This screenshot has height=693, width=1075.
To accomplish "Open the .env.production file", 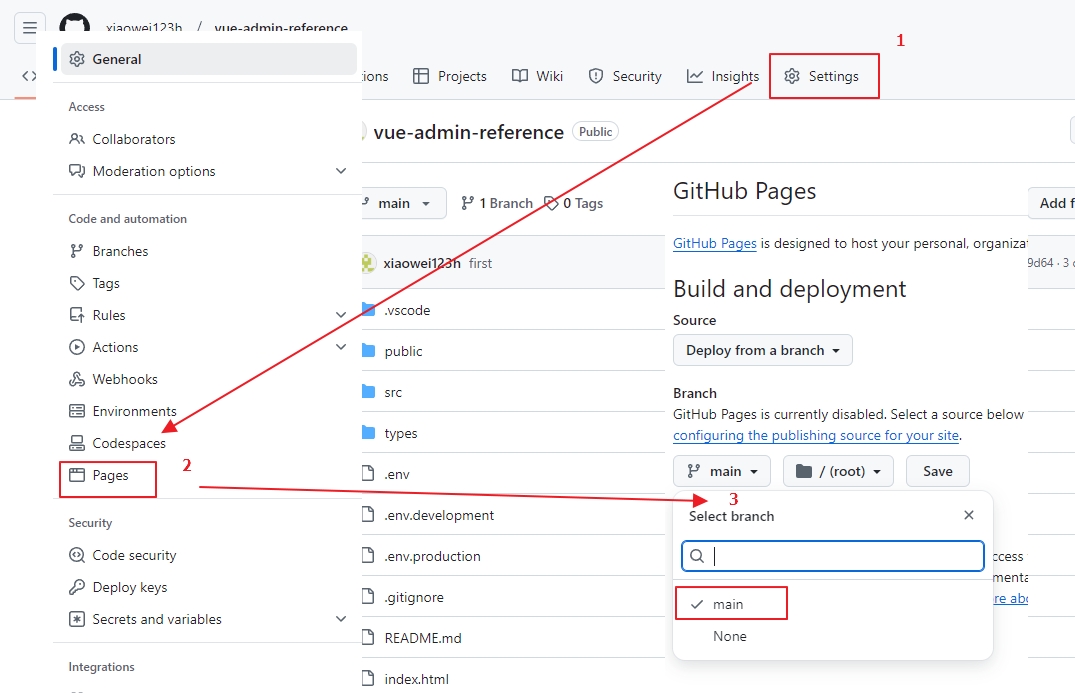I will (x=433, y=556).
